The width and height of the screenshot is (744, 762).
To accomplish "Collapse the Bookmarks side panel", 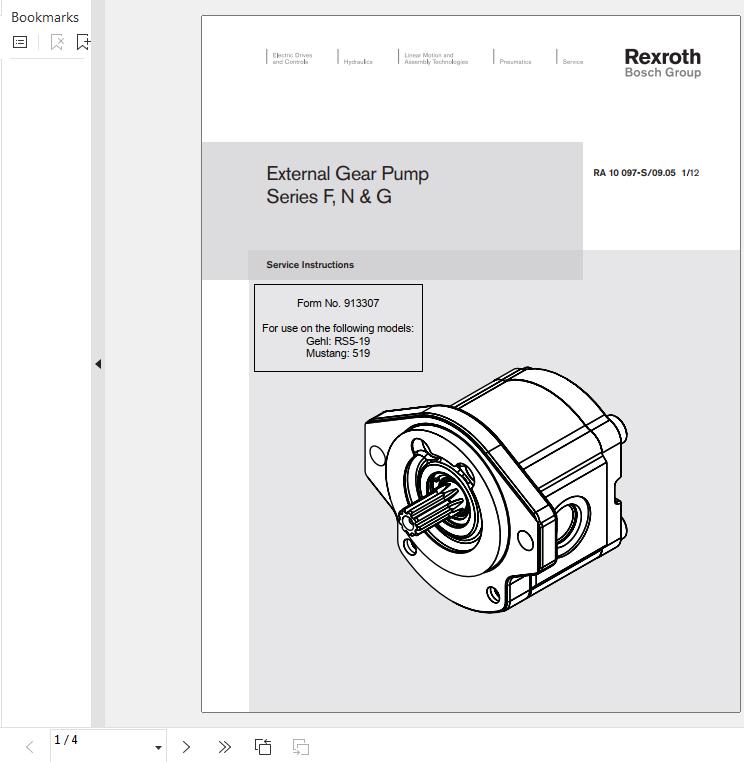I will [98, 364].
